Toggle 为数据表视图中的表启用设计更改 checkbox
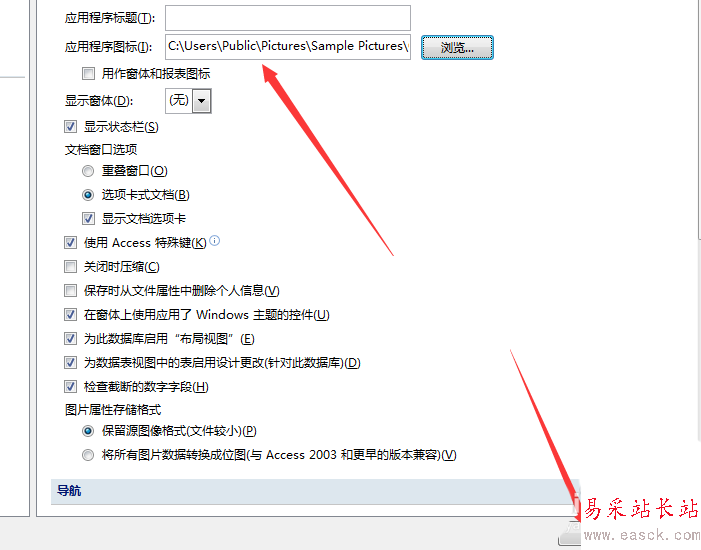This screenshot has width=701, height=550. point(70,362)
